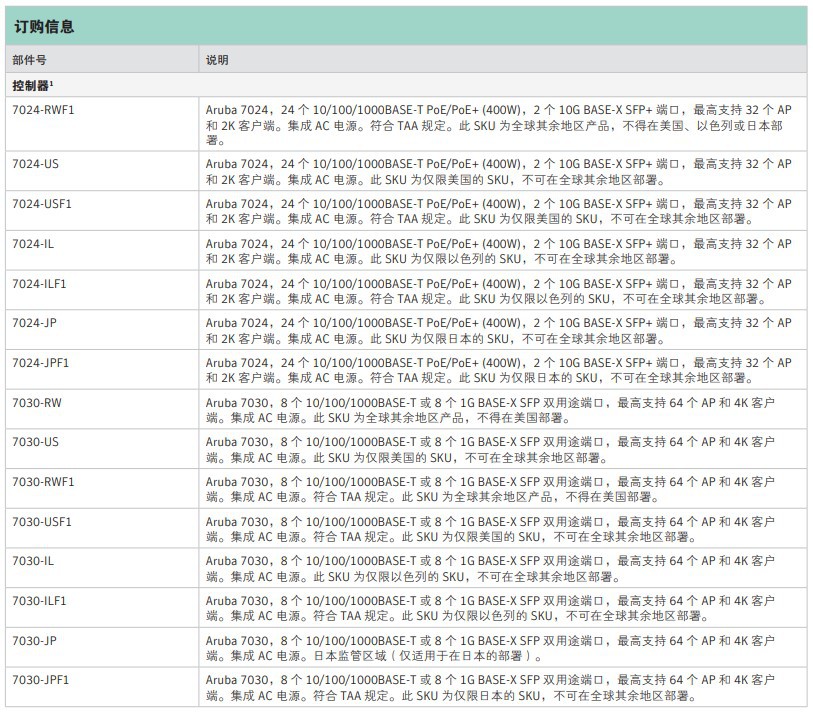Select part number 7030-IL
This screenshot has width=813, height=712.
(33, 561)
